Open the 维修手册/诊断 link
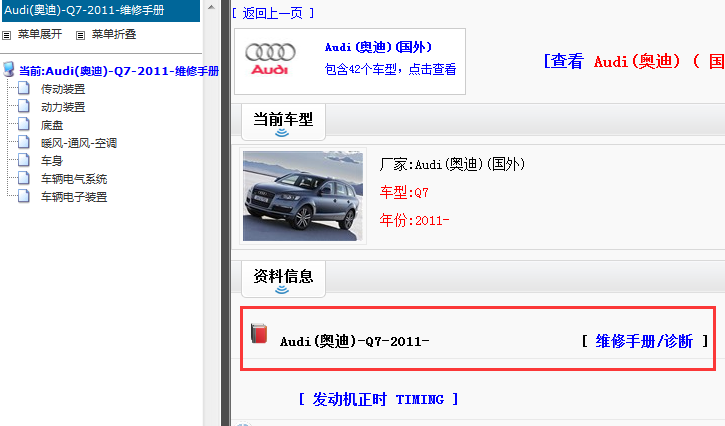 645,341
